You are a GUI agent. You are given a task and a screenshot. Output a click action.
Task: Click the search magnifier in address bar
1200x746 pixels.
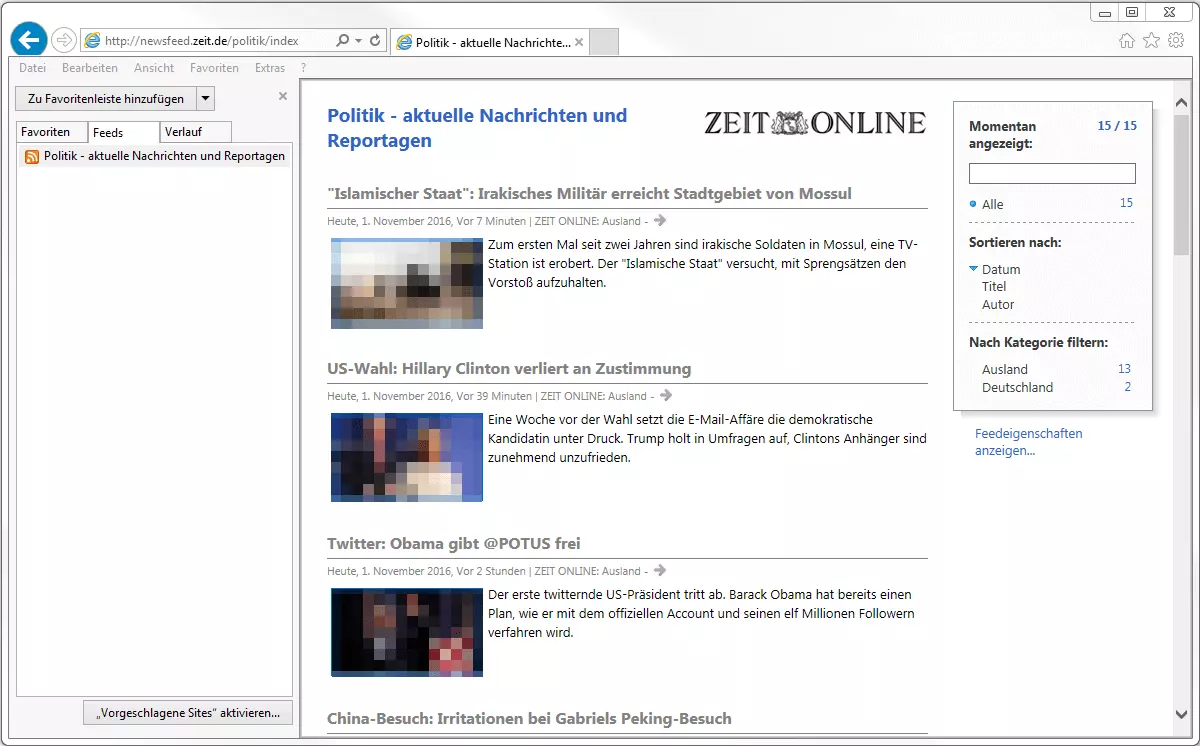click(x=343, y=41)
